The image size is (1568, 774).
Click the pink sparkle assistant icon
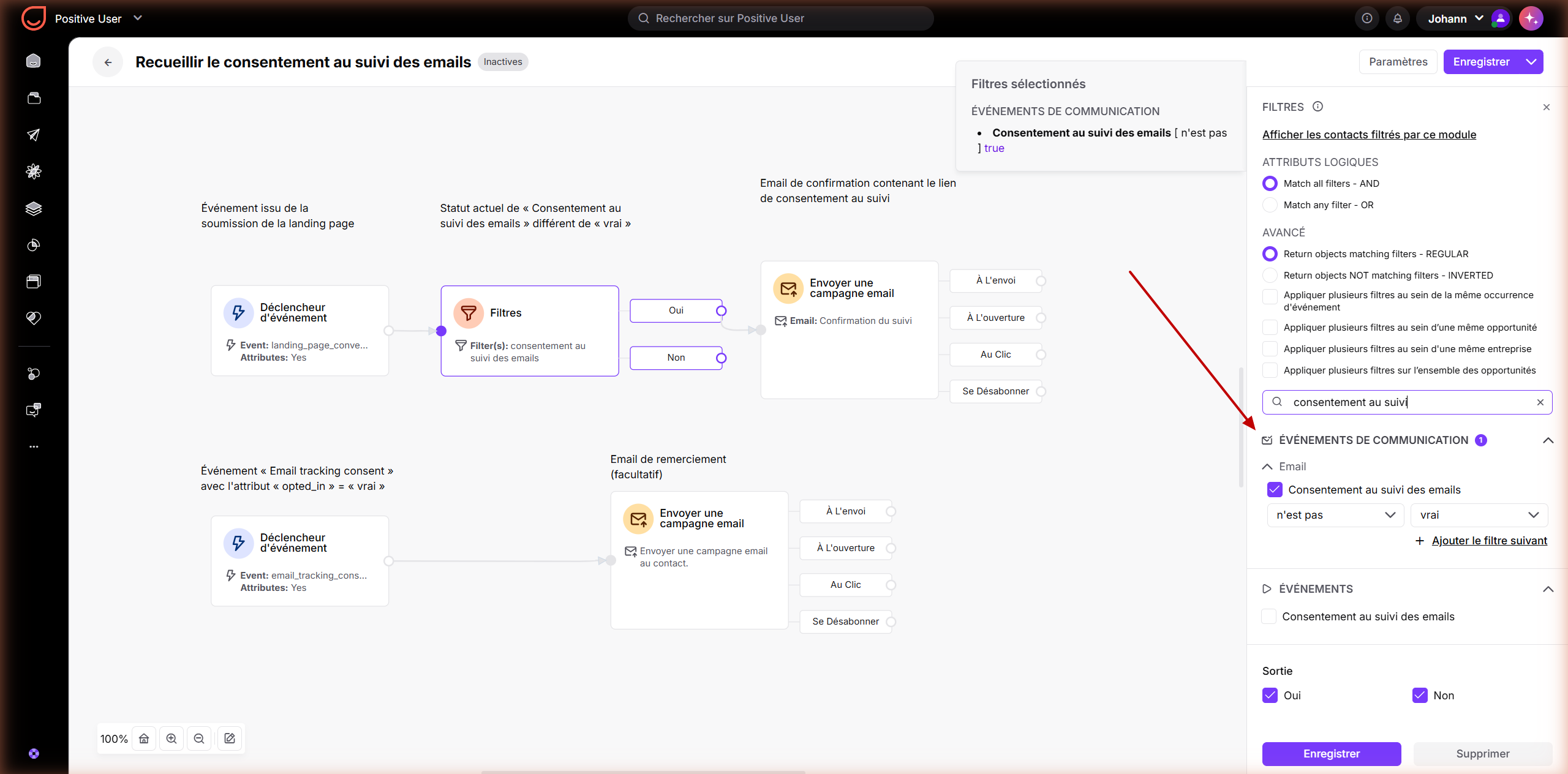[1531, 18]
